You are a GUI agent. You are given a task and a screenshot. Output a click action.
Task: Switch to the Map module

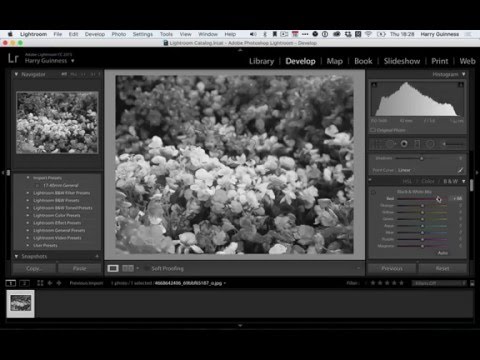tap(335, 61)
